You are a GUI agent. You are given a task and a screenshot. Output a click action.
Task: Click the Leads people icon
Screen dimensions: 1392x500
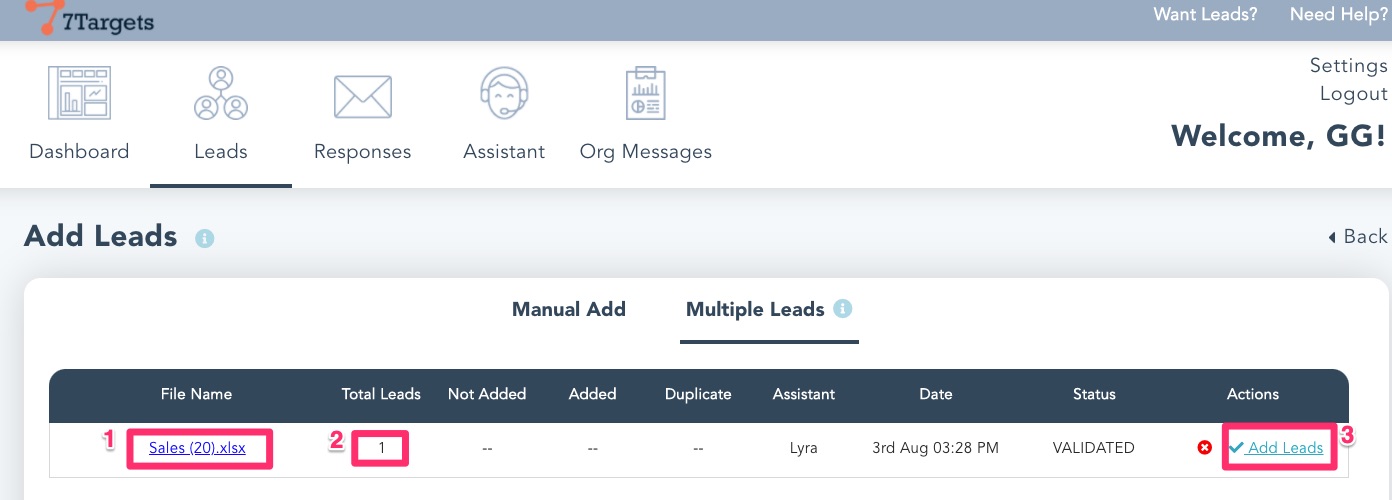tap(220, 94)
